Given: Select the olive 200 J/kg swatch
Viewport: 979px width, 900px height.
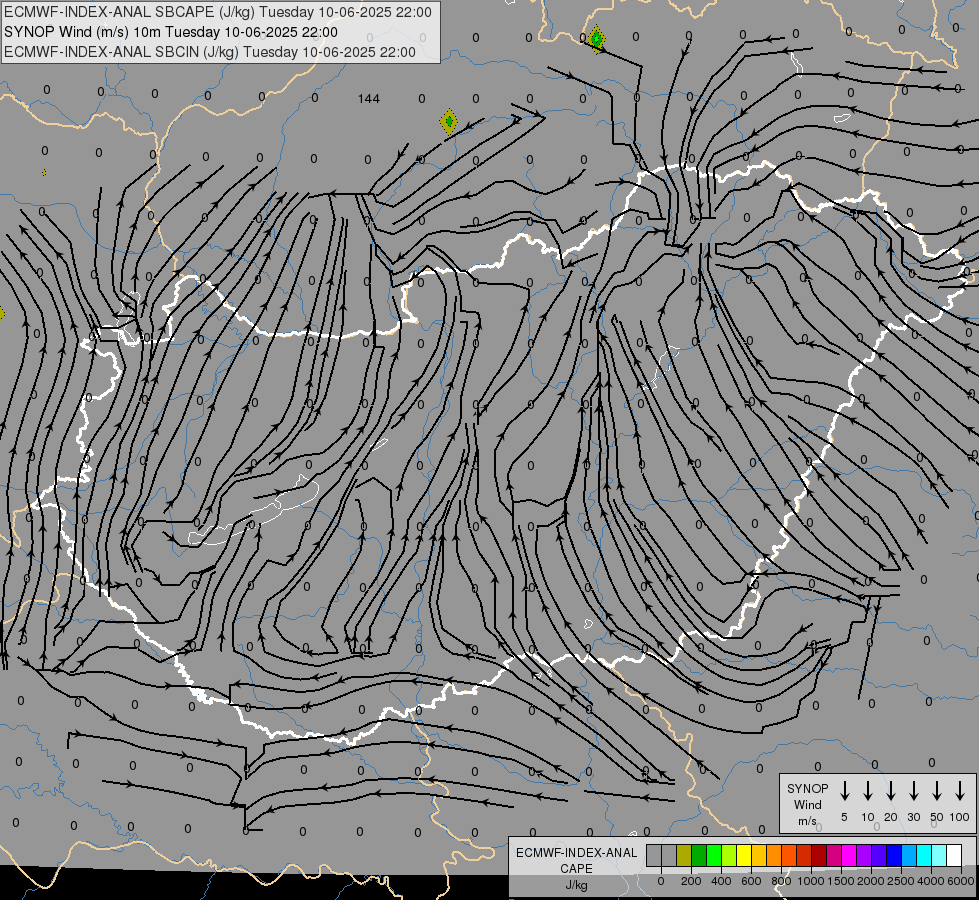Looking at the screenshot, I should pyautogui.click(x=684, y=855).
